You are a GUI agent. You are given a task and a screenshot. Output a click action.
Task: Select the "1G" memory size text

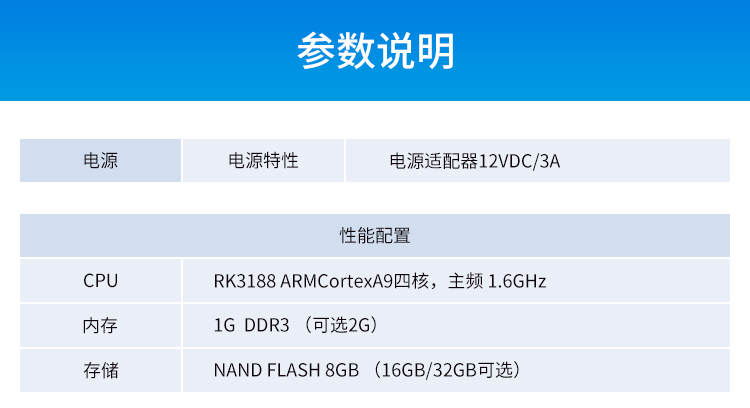click(223, 326)
